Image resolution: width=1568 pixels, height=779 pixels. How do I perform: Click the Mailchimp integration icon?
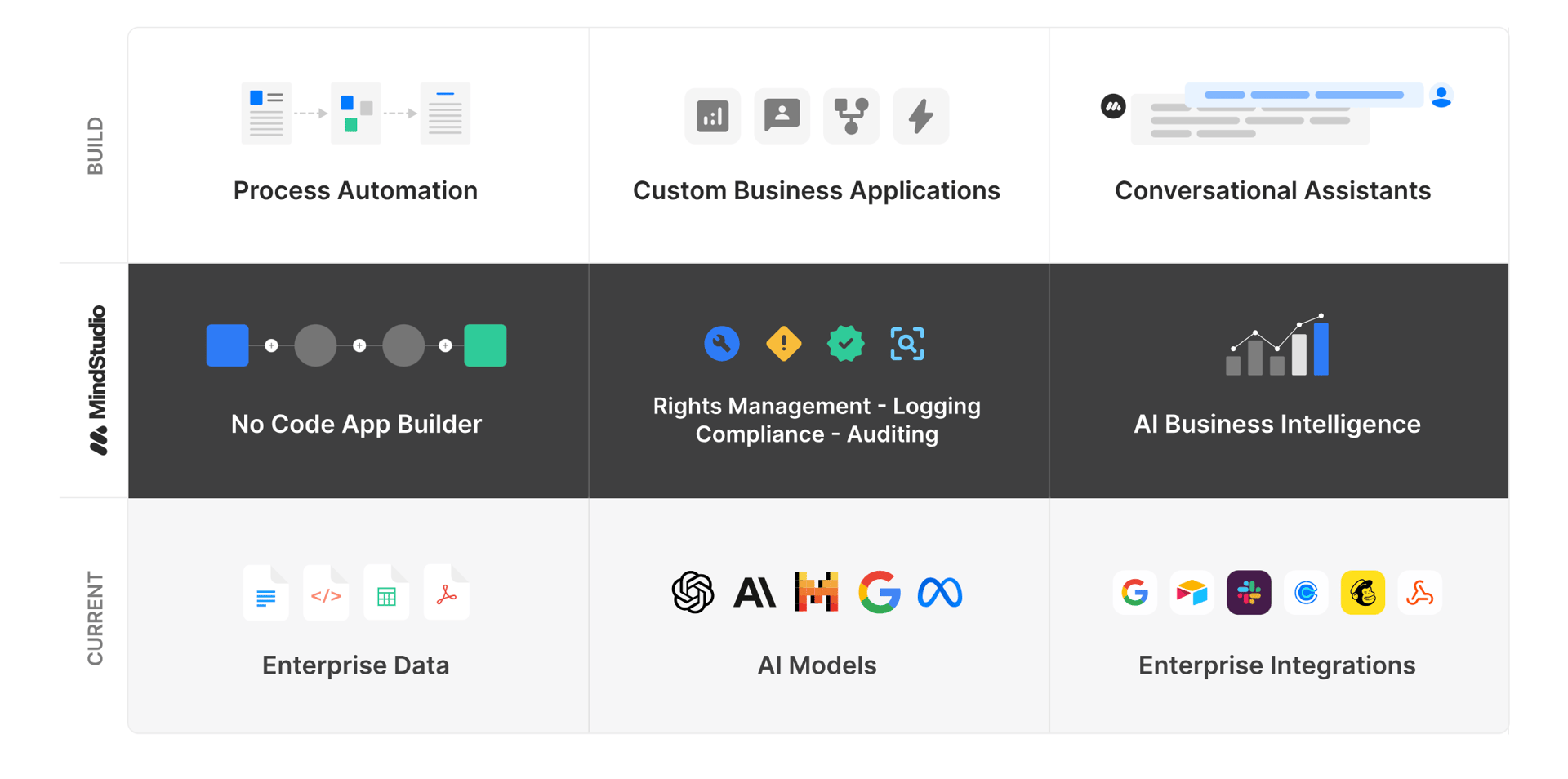point(1362,592)
